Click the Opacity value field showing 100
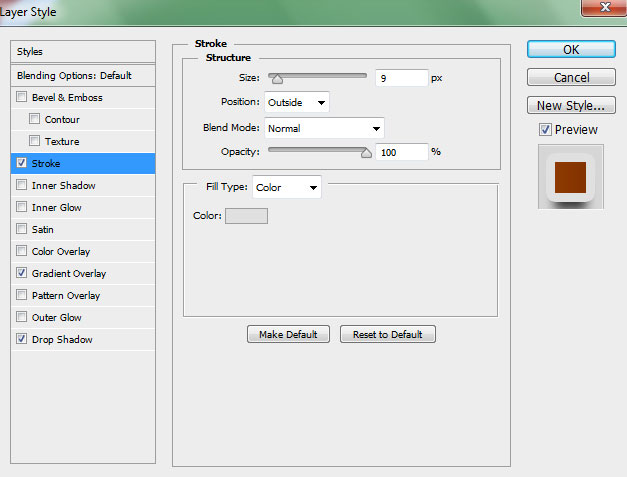 (401, 152)
